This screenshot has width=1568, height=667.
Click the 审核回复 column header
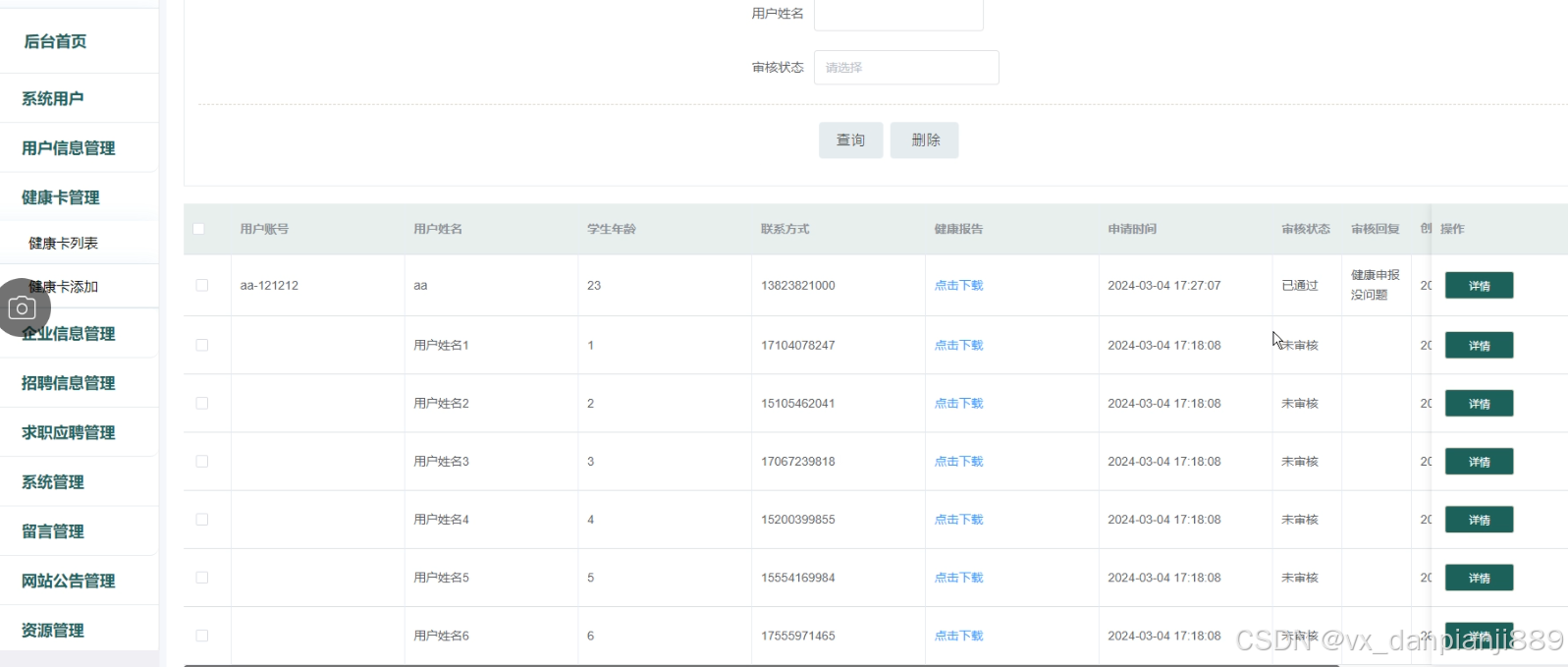pos(1376,229)
